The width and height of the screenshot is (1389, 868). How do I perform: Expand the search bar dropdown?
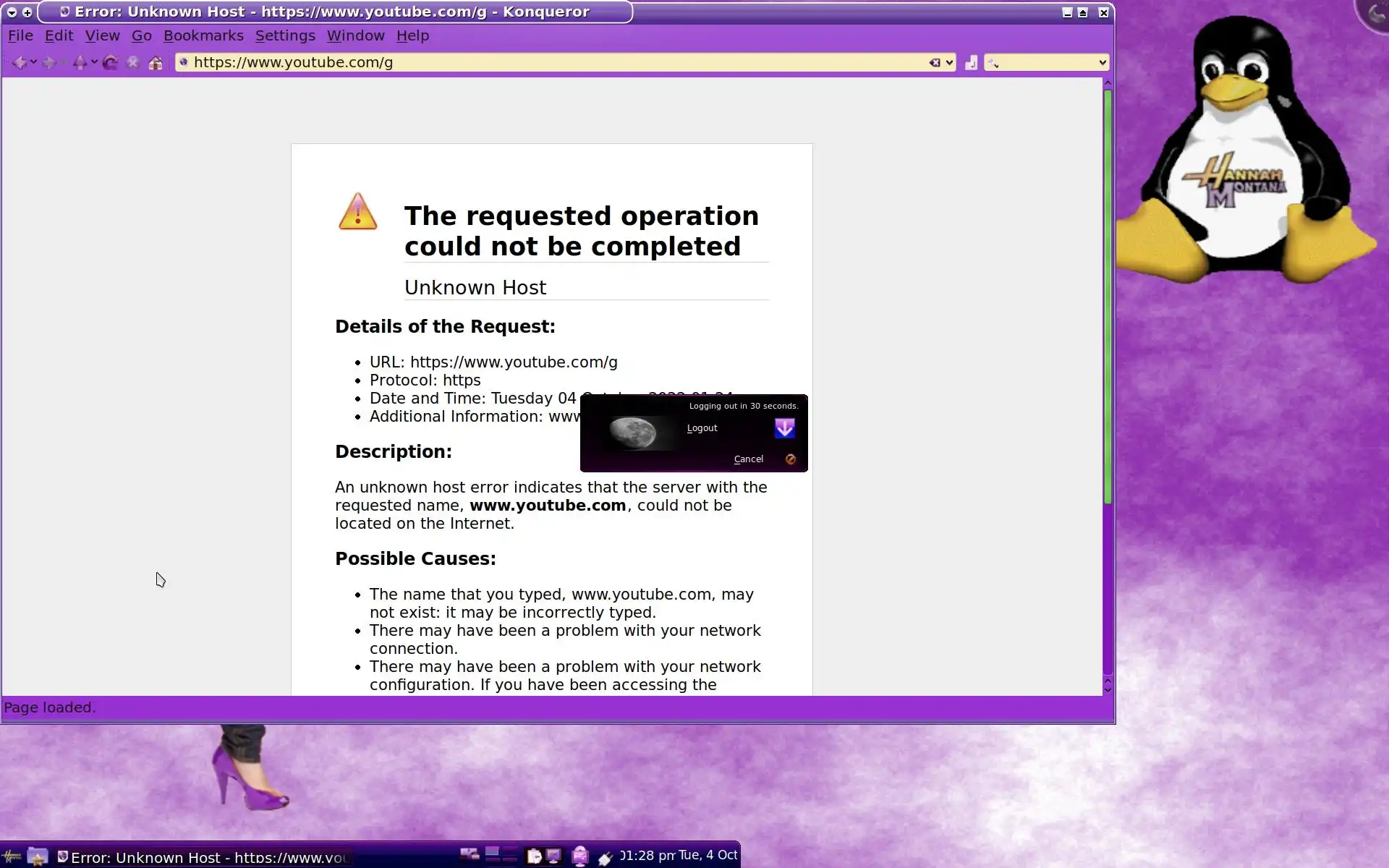click(x=1102, y=63)
